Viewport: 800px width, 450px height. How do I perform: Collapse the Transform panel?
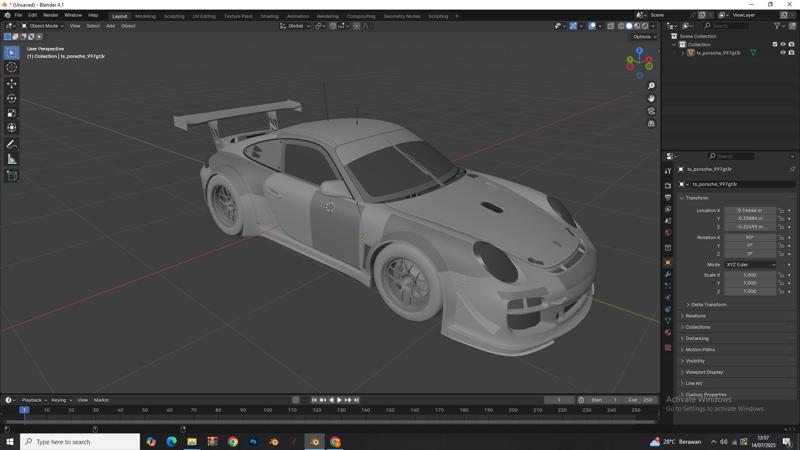[x=695, y=198]
